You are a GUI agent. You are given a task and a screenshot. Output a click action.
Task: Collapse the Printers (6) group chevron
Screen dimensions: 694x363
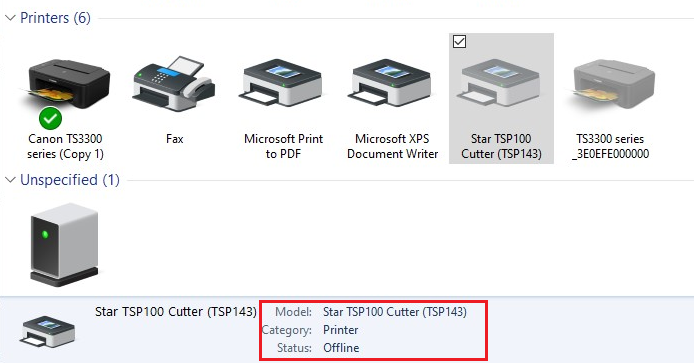click(10, 18)
